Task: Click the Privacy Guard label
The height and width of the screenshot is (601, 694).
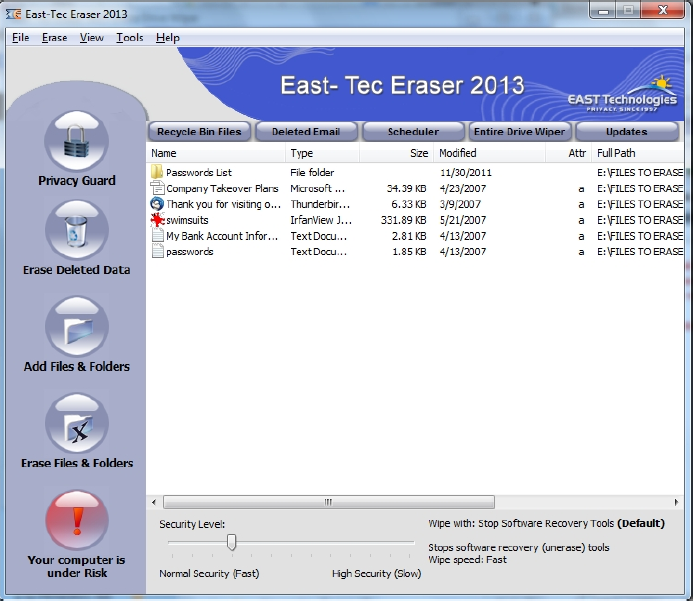Action: pyautogui.click(x=77, y=181)
